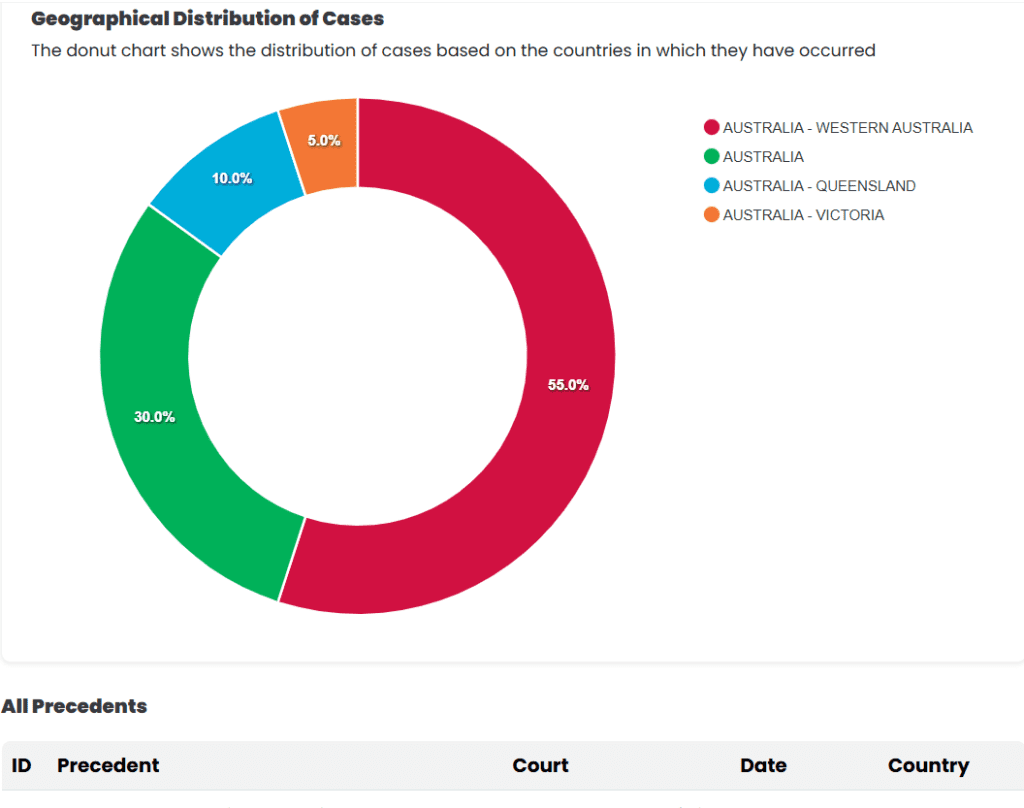Click the 55.0% percentage label
Screen dimensions: 1024x808
568,385
